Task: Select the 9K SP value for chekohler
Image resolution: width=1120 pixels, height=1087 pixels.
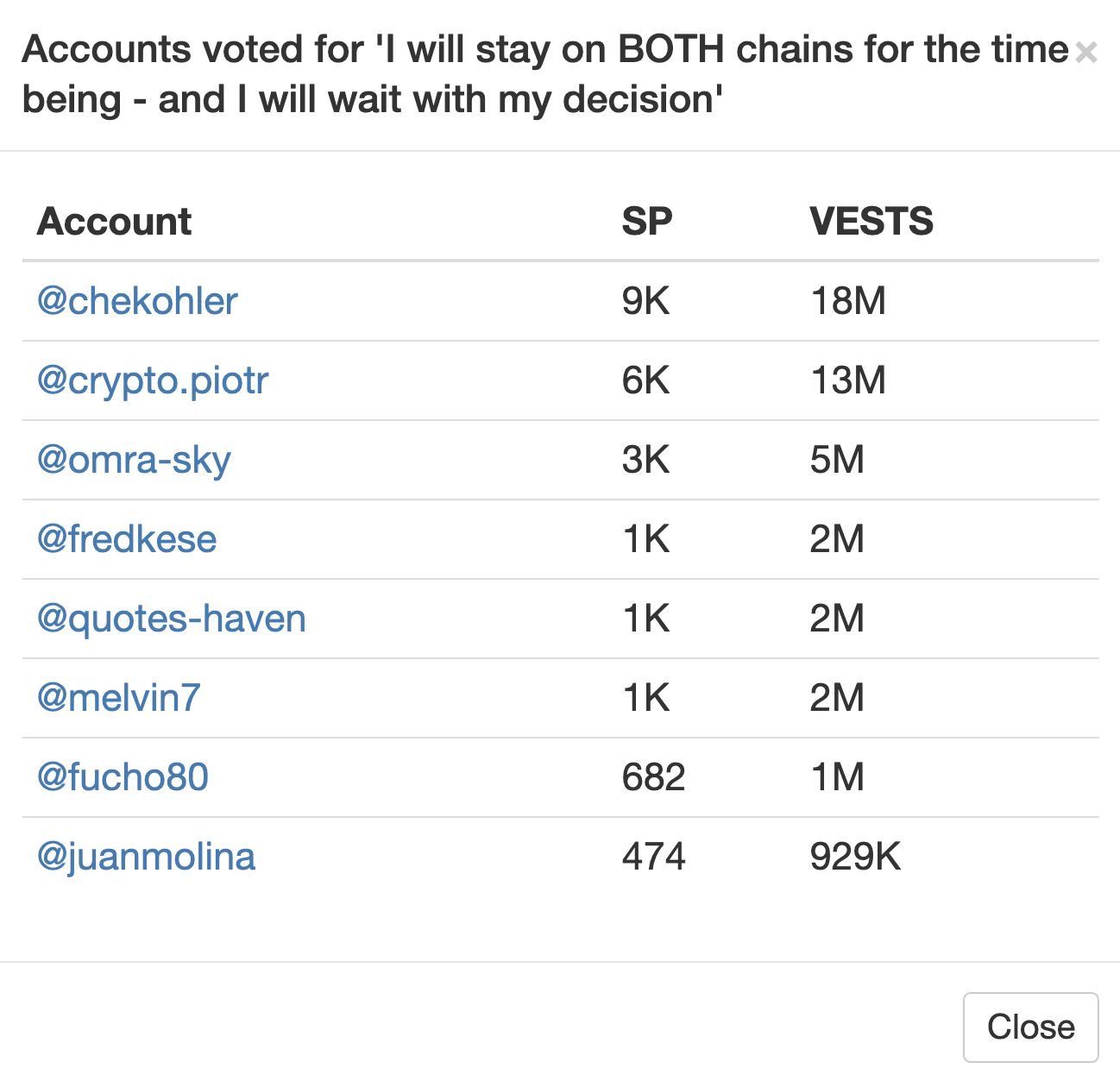Action: (x=645, y=301)
